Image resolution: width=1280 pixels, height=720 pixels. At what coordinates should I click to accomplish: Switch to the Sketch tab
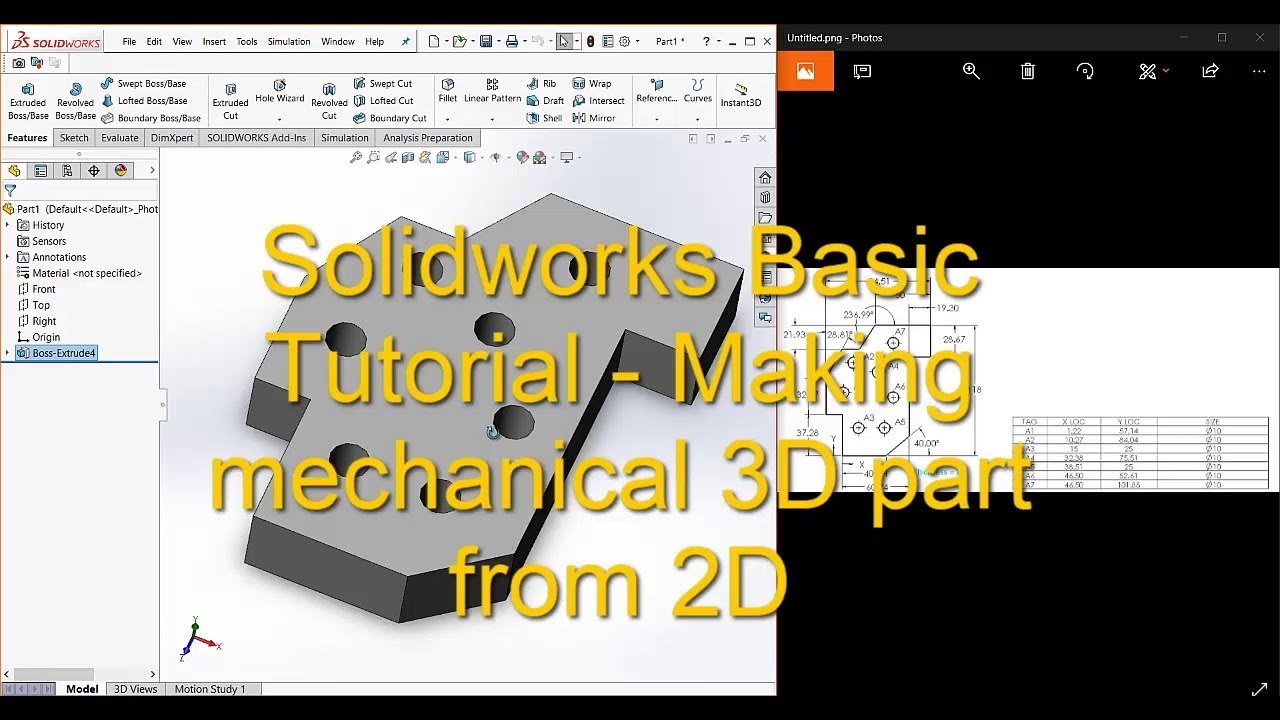pos(74,138)
